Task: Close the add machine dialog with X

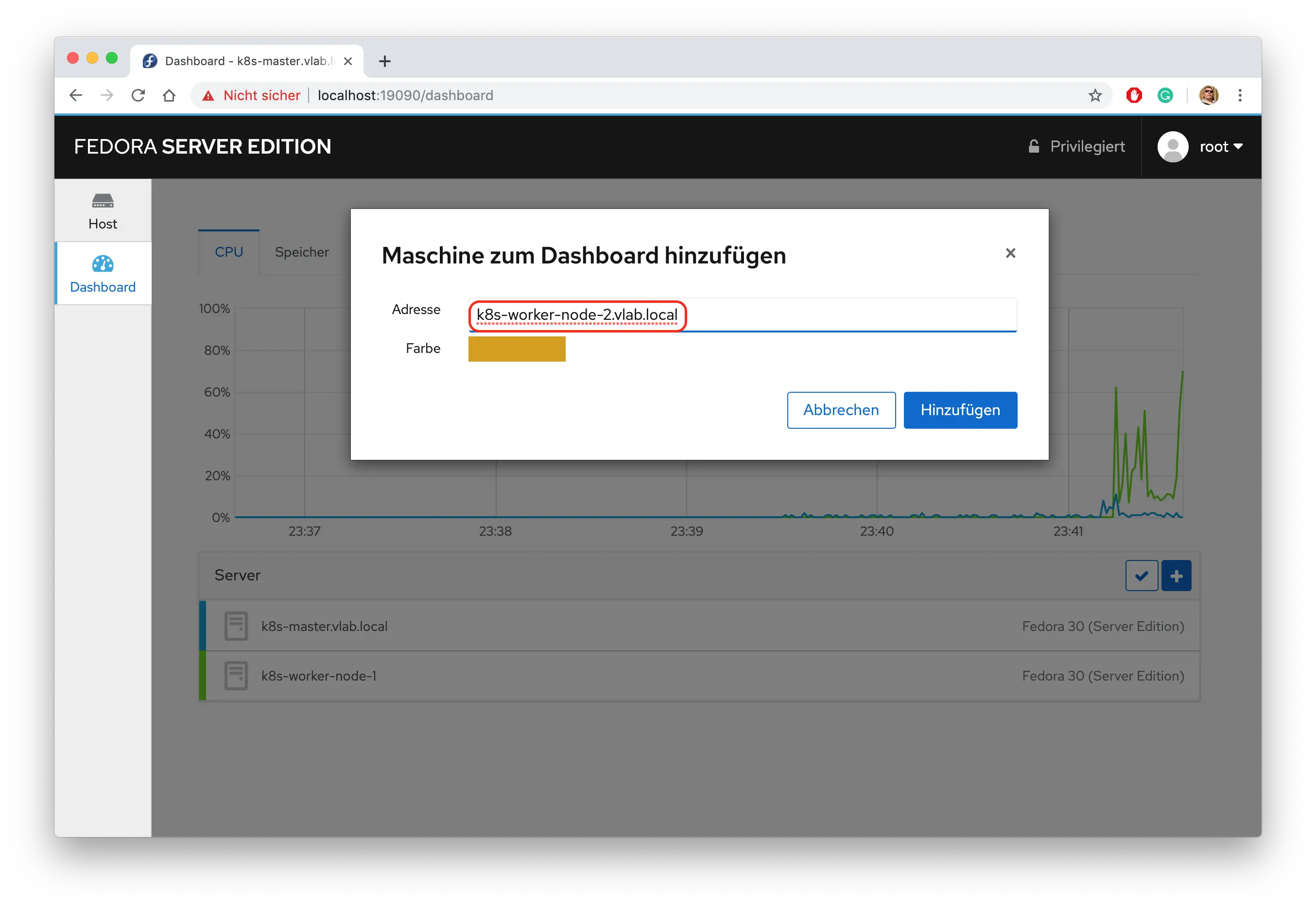Action: coord(1010,253)
